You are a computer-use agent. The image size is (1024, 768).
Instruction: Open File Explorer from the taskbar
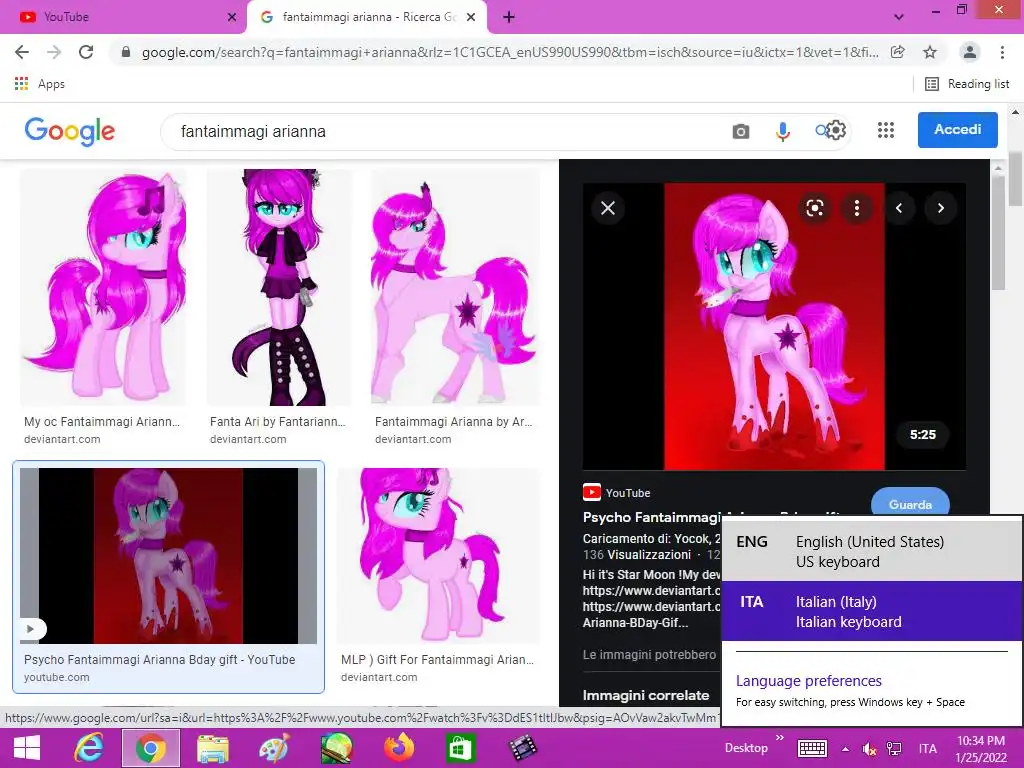[213, 748]
